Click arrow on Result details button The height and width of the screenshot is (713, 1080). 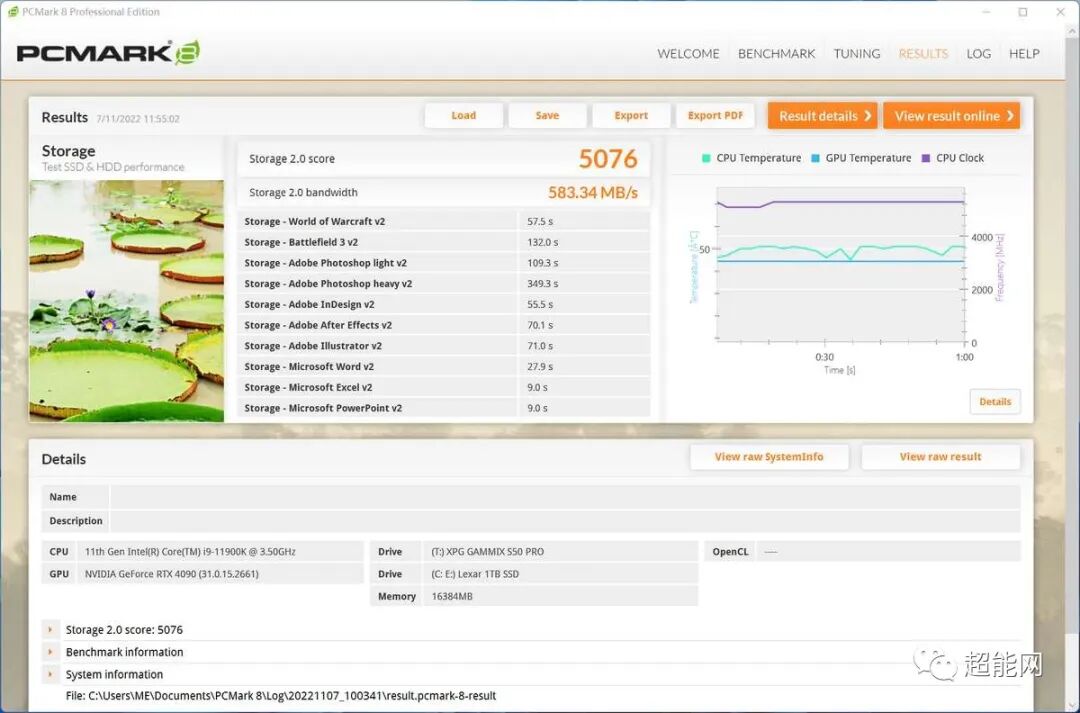(x=868, y=116)
